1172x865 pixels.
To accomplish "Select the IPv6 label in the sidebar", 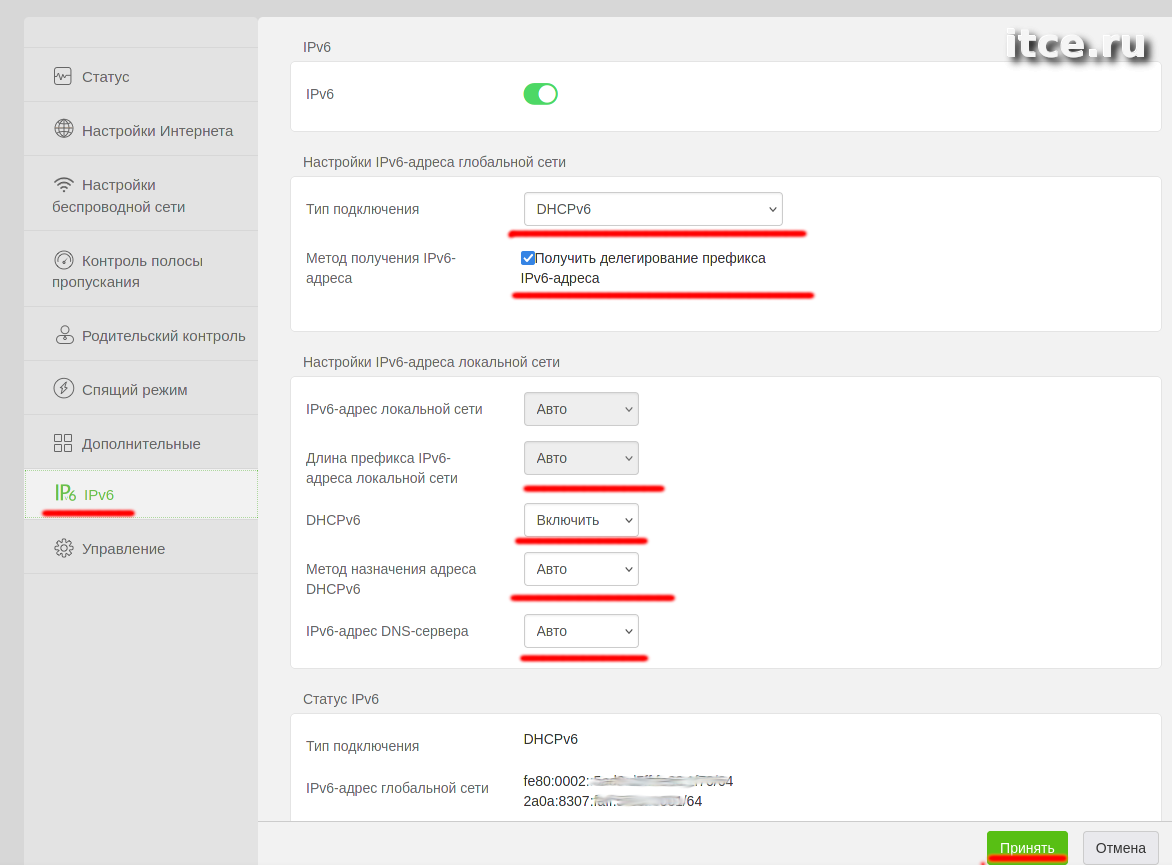I will [99, 495].
